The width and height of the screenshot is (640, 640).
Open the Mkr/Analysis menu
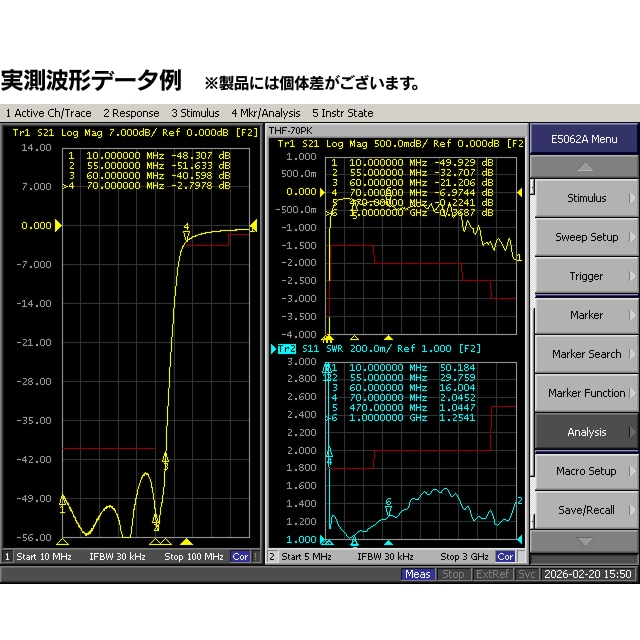pos(265,113)
